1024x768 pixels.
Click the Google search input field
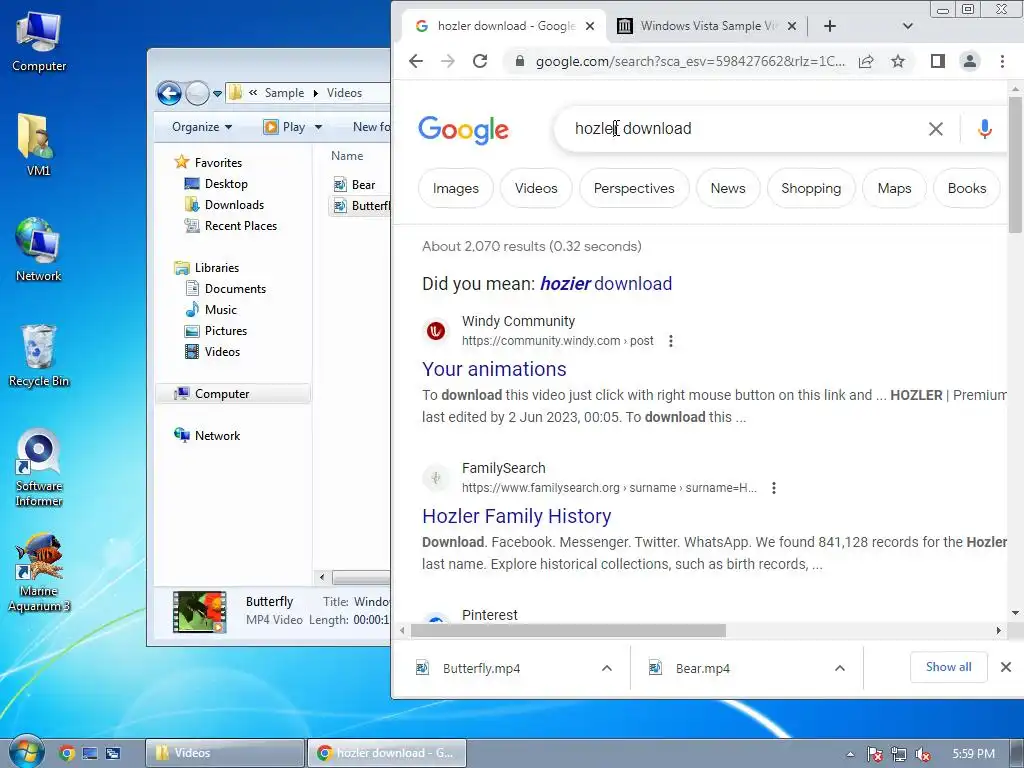[x=744, y=129]
